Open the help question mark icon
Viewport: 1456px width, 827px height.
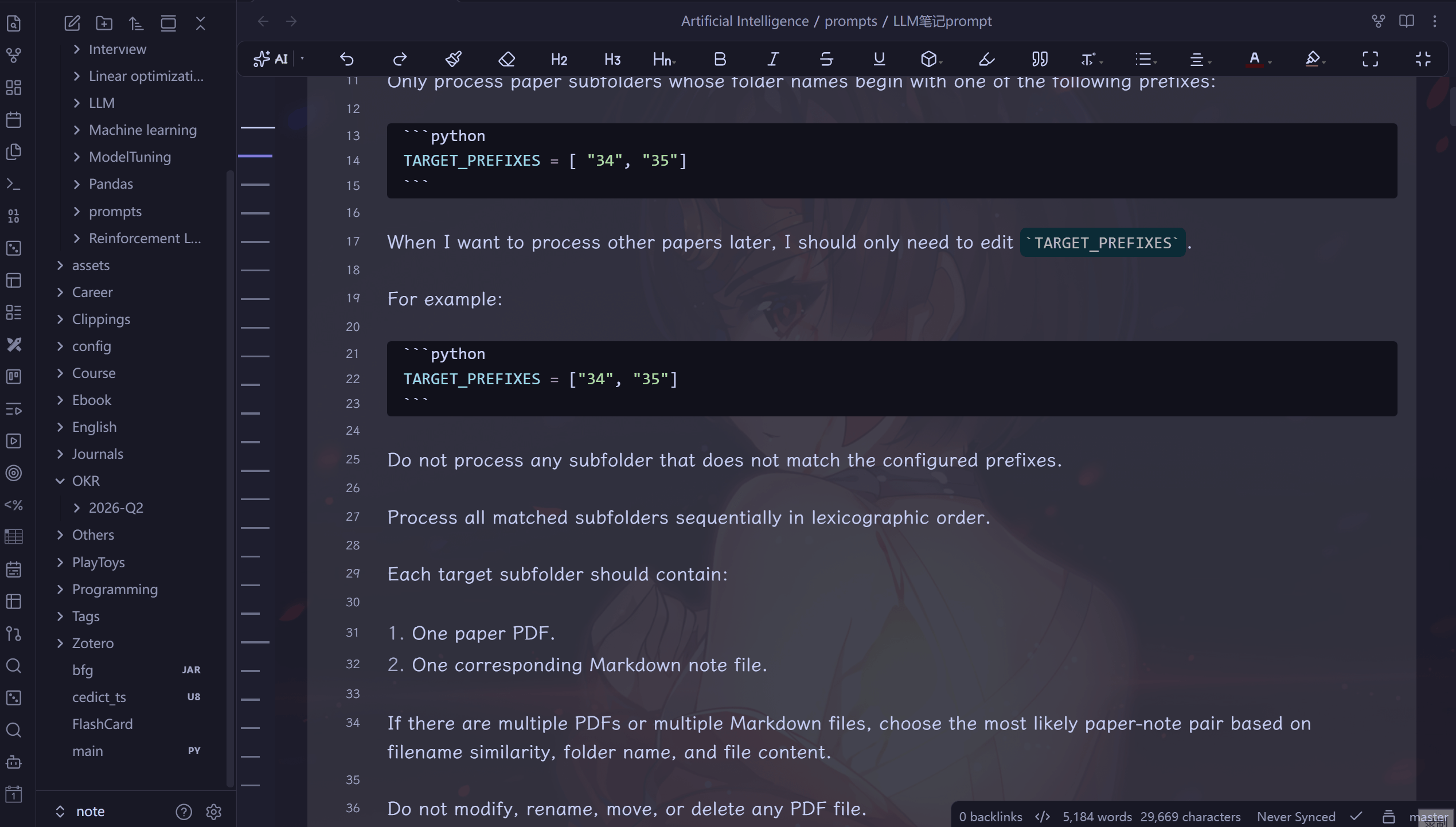[x=184, y=812]
